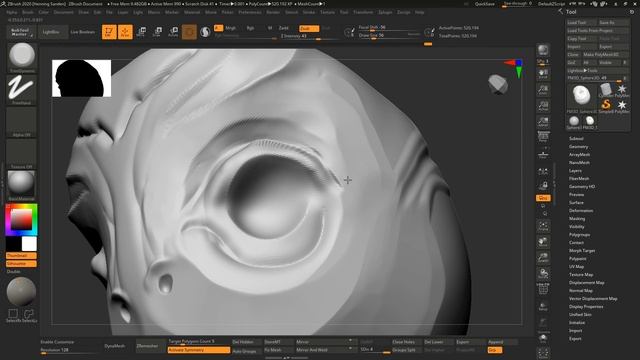Open the Mirror And Weld dropdown arrow

pyautogui.click(x=350, y=349)
